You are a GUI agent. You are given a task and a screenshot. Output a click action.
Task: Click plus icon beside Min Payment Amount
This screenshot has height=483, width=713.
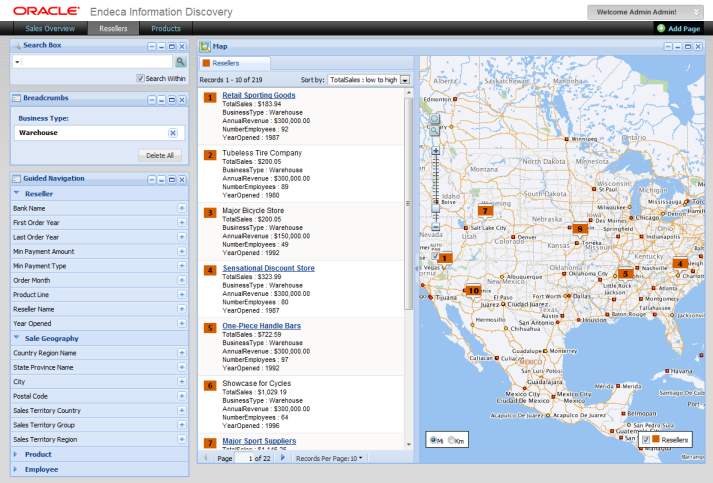pos(181,251)
